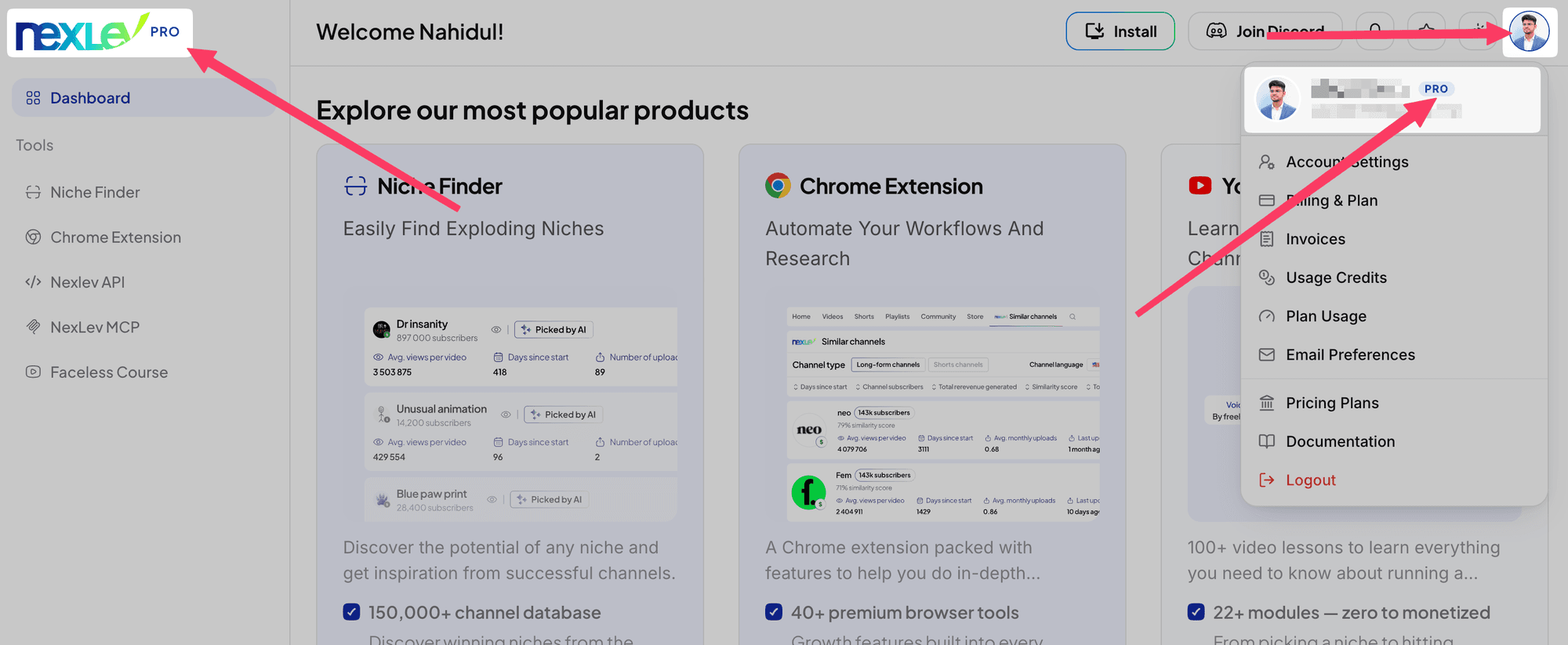Image resolution: width=1568 pixels, height=645 pixels.
Task: Click 'Automate Your Workflows And Research' subtitle
Action: [904, 243]
